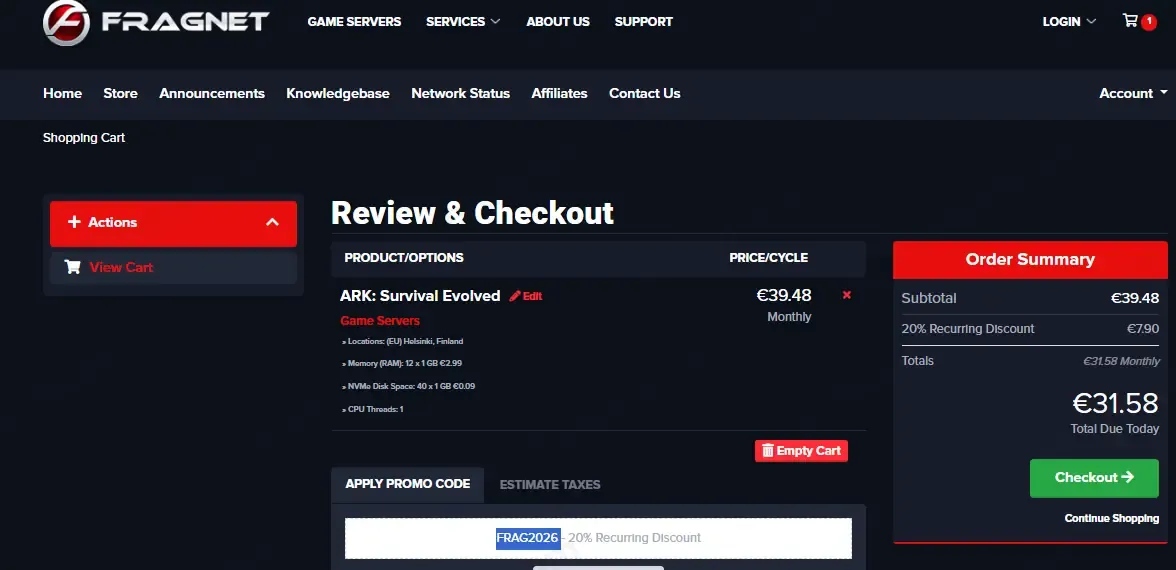The width and height of the screenshot is (1176, 570).
Task: Expand the Services dropdown menu
Action: coord(463,22)
